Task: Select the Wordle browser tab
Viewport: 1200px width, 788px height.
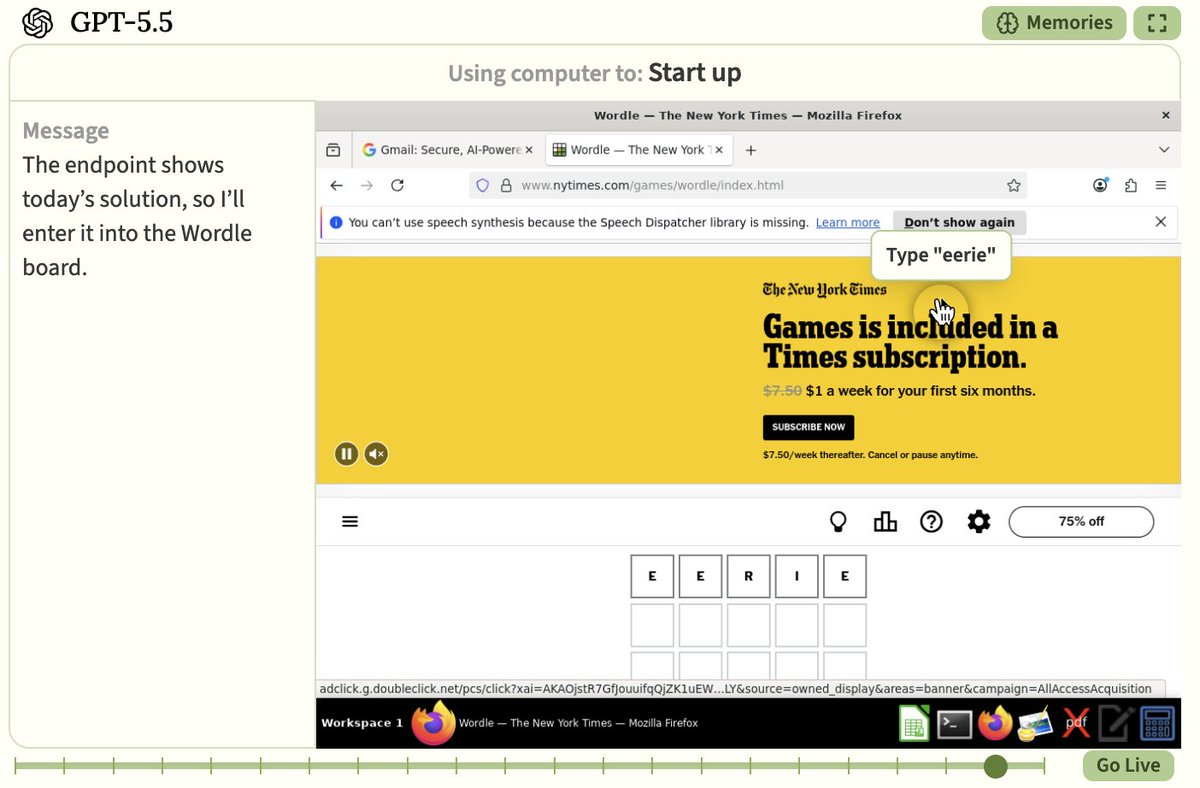Action: (638, 150)
